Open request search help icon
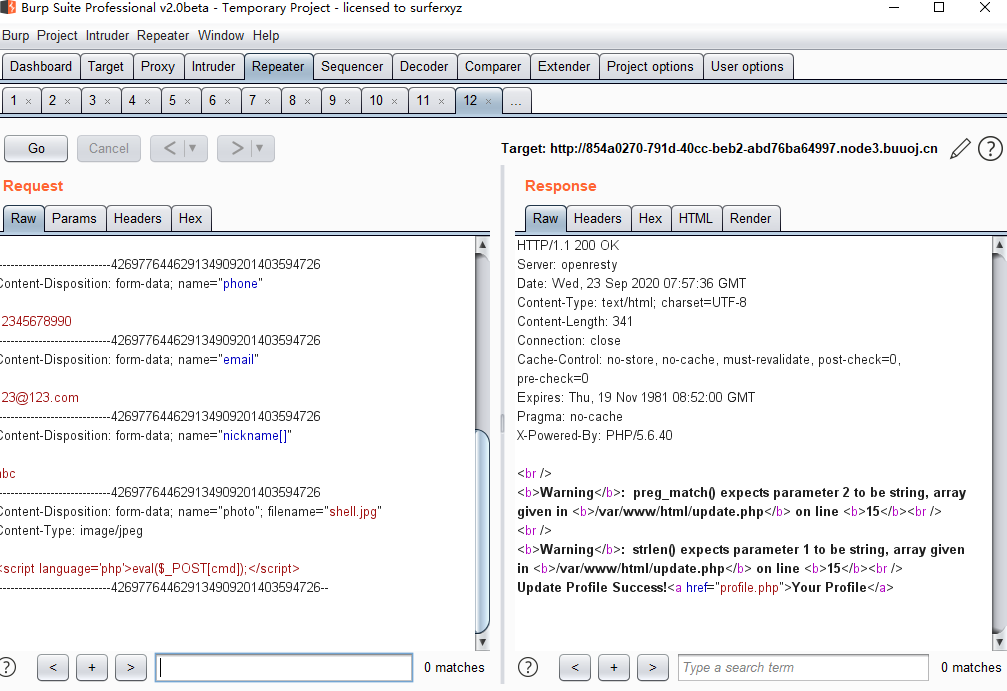 6,667
